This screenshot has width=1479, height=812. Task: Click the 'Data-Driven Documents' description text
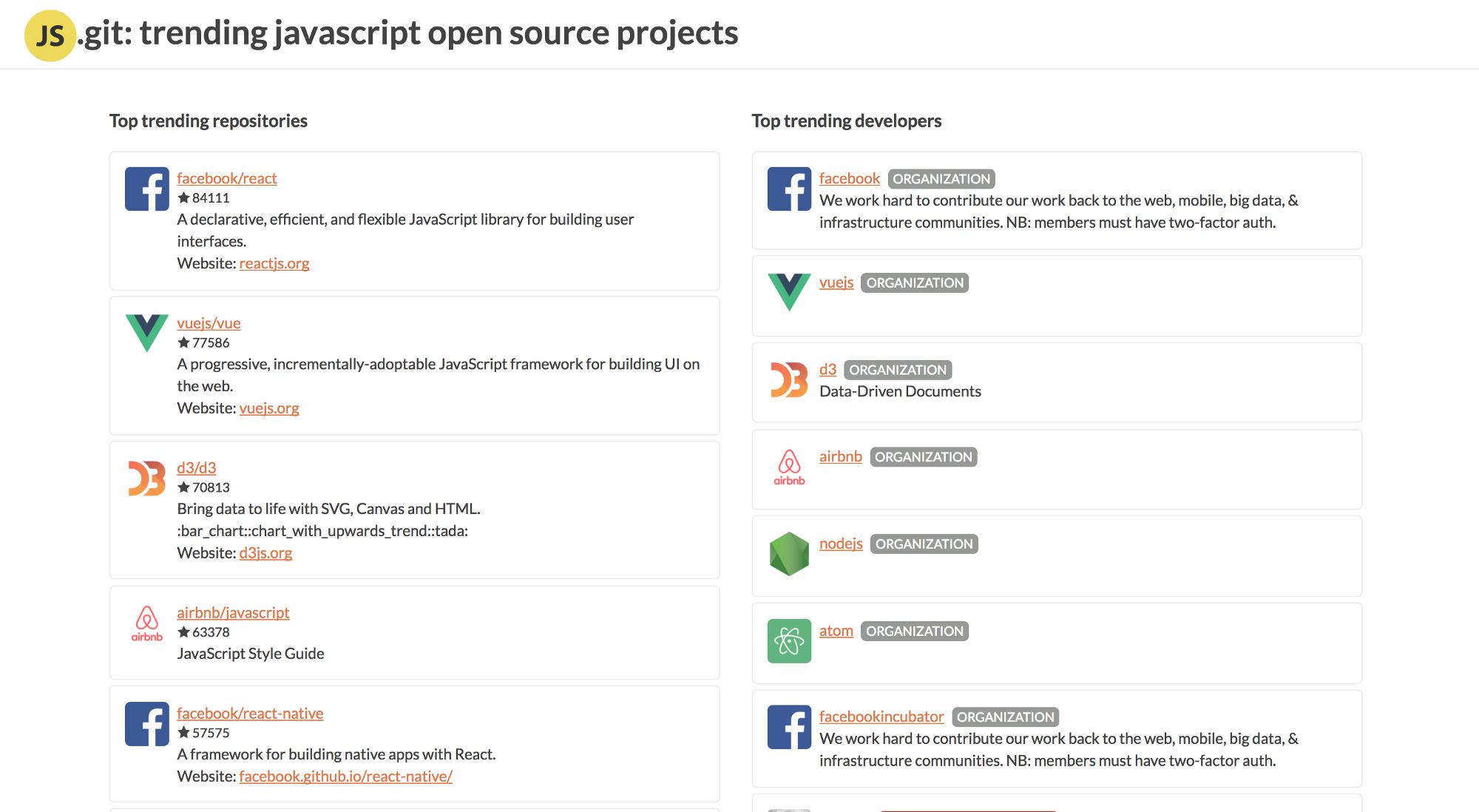click(900, 391)
